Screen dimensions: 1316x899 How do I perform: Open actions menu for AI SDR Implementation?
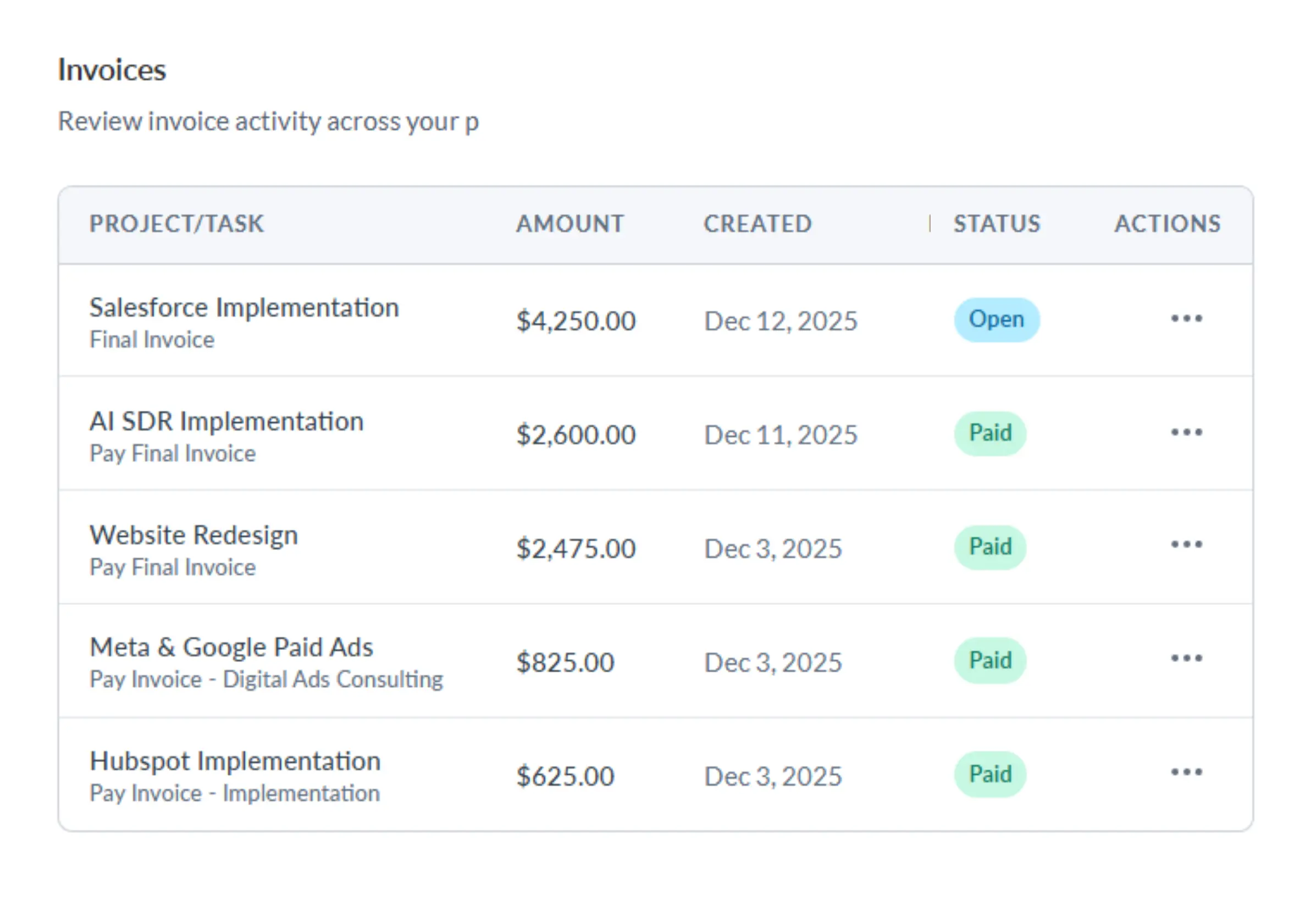pos(1186,433)
